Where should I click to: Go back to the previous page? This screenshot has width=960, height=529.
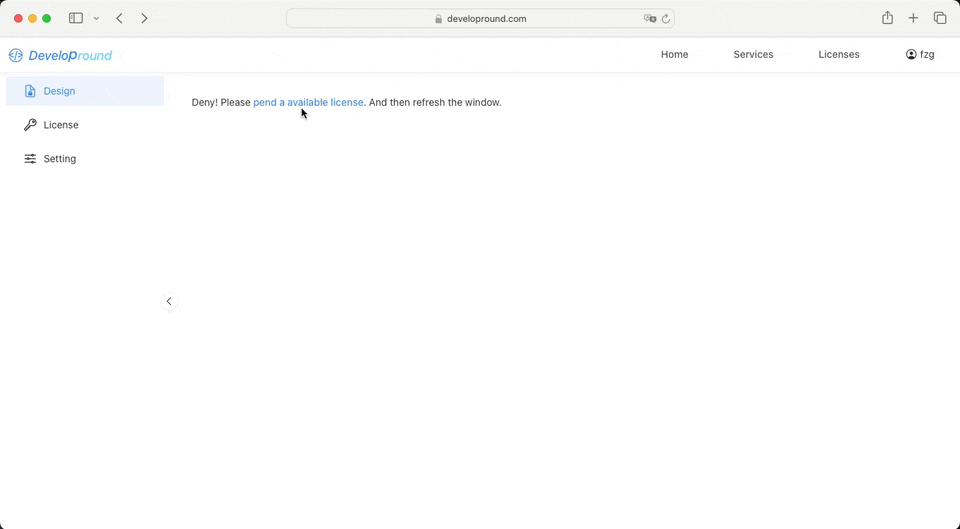coord(120,18)
